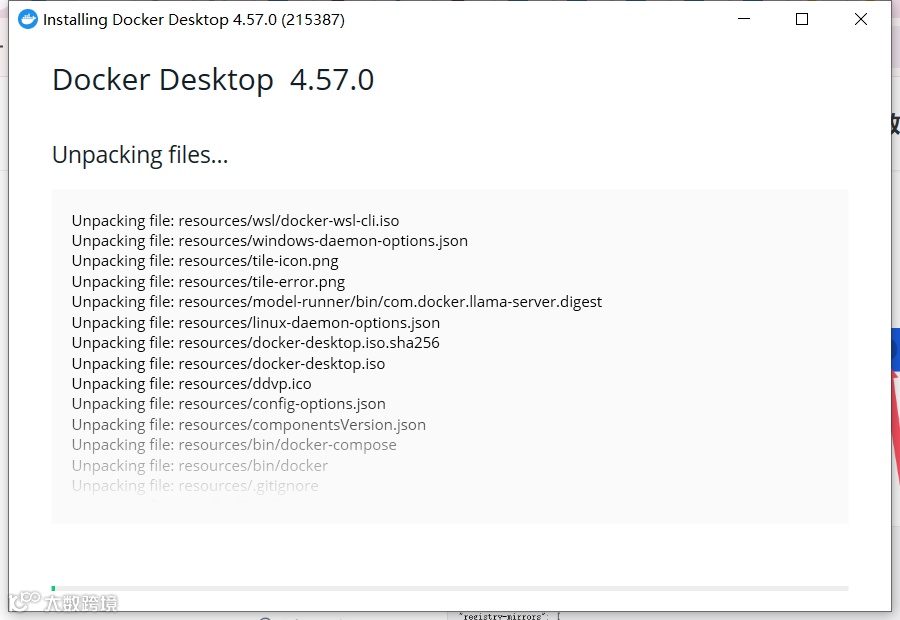Image resolution: width=900 pixels, height=620 pixels.
Task: Select the line ending 'resources/bin/docker'
Action: pos(200,465)
